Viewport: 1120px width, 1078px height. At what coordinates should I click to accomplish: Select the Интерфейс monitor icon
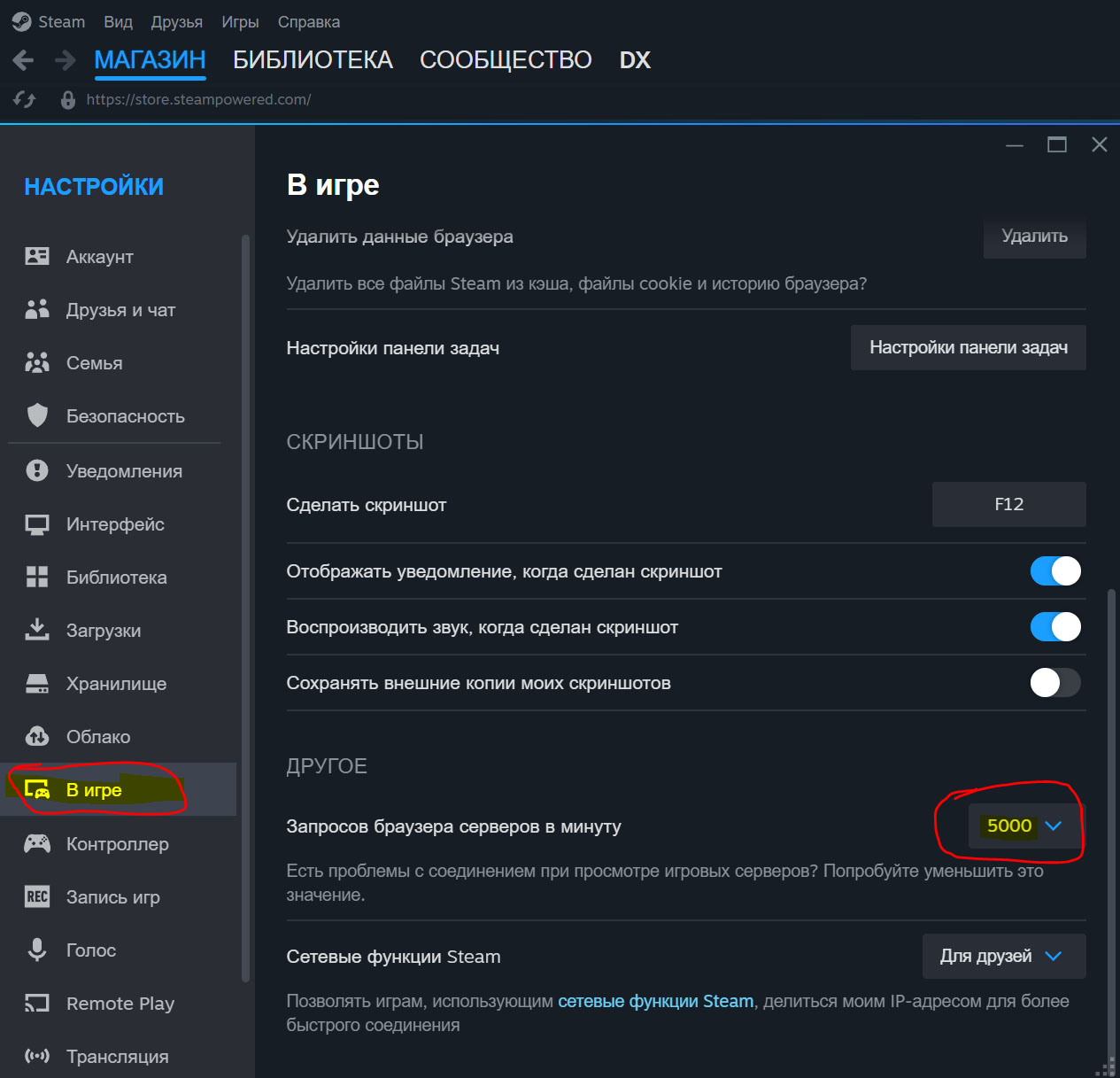[37, 524]
